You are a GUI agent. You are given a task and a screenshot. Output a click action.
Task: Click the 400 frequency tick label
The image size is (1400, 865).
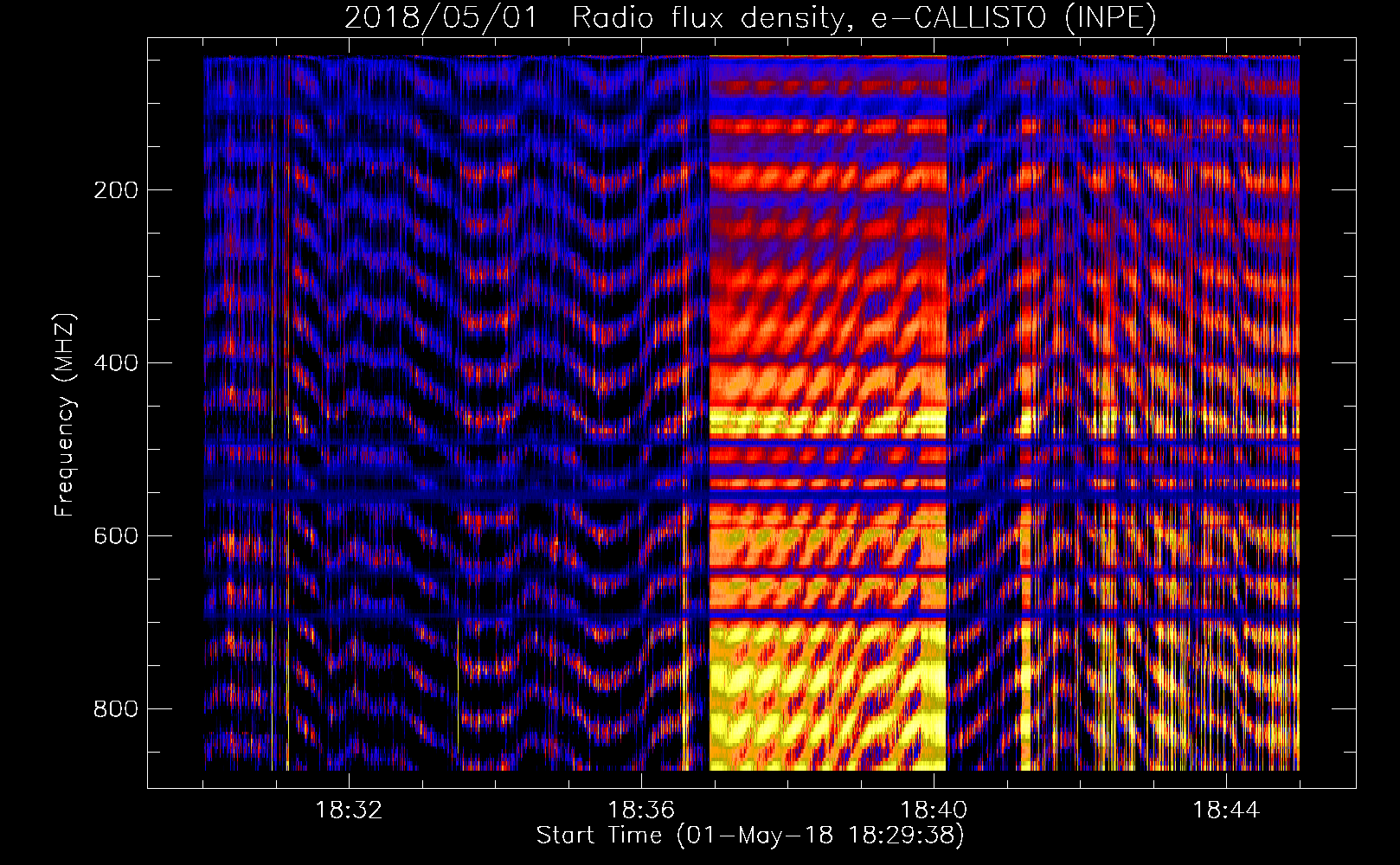coord(116,363)
